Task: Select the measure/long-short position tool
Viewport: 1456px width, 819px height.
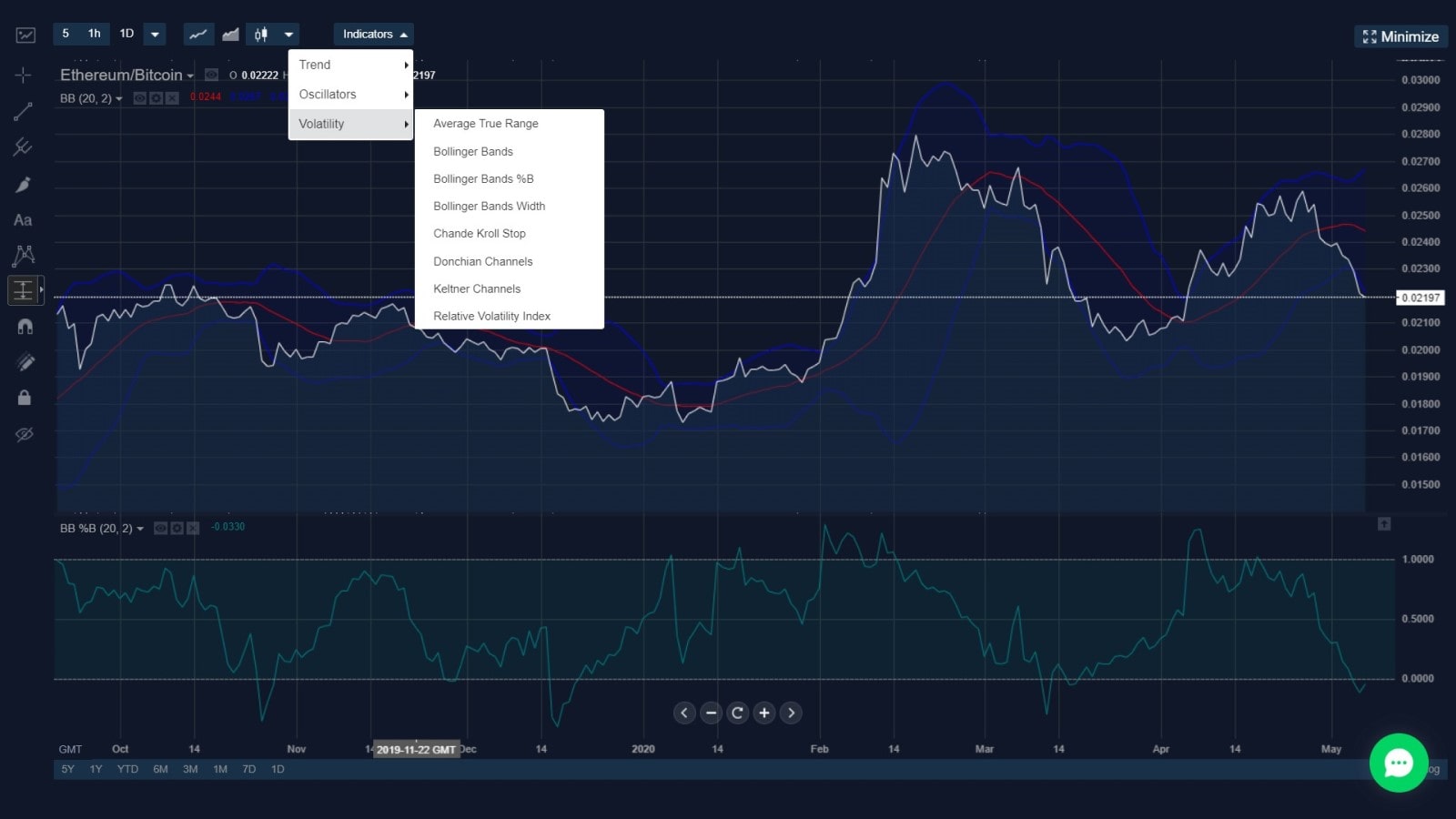Action: click(x=24, y=290)
